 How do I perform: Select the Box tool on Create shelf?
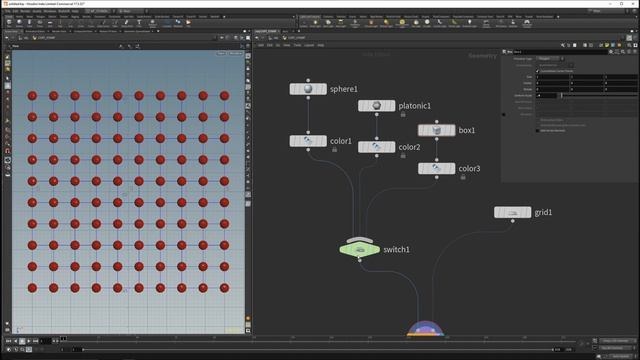coord(9,24)
